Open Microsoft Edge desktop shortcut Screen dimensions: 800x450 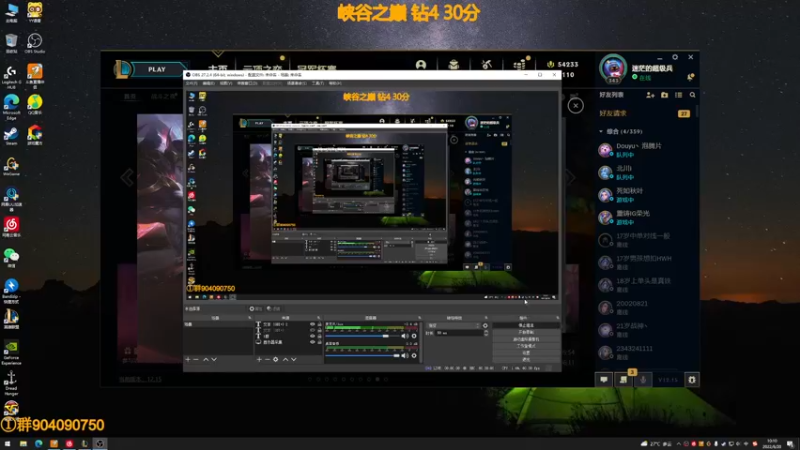pos(11,107)
